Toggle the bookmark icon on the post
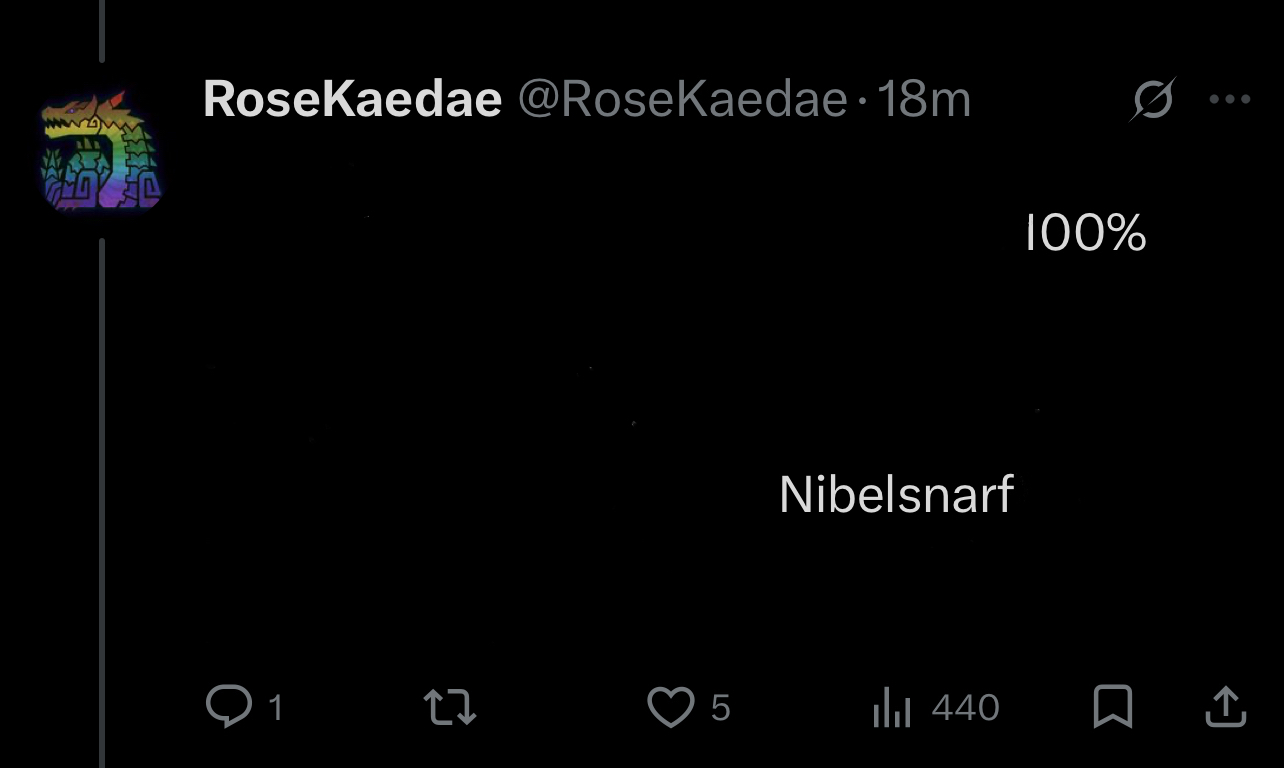 click(x=1113, y=707)
